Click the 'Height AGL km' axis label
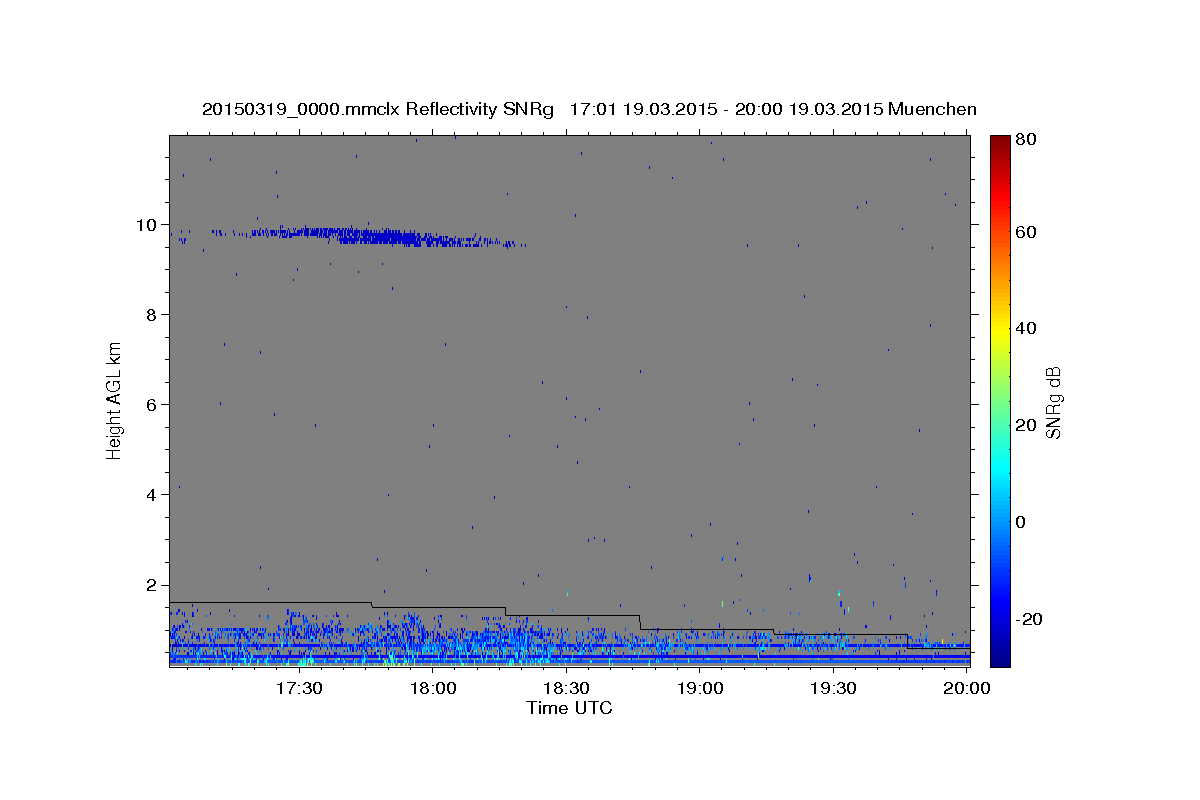This screenshot has height=800, width=1200. click(115, 400)
